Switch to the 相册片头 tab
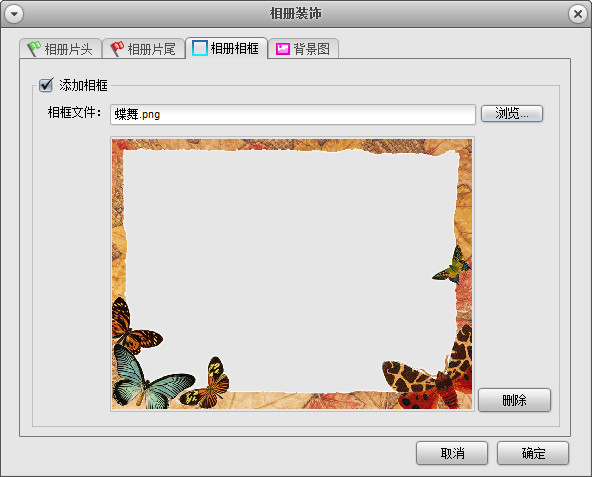 60,49
